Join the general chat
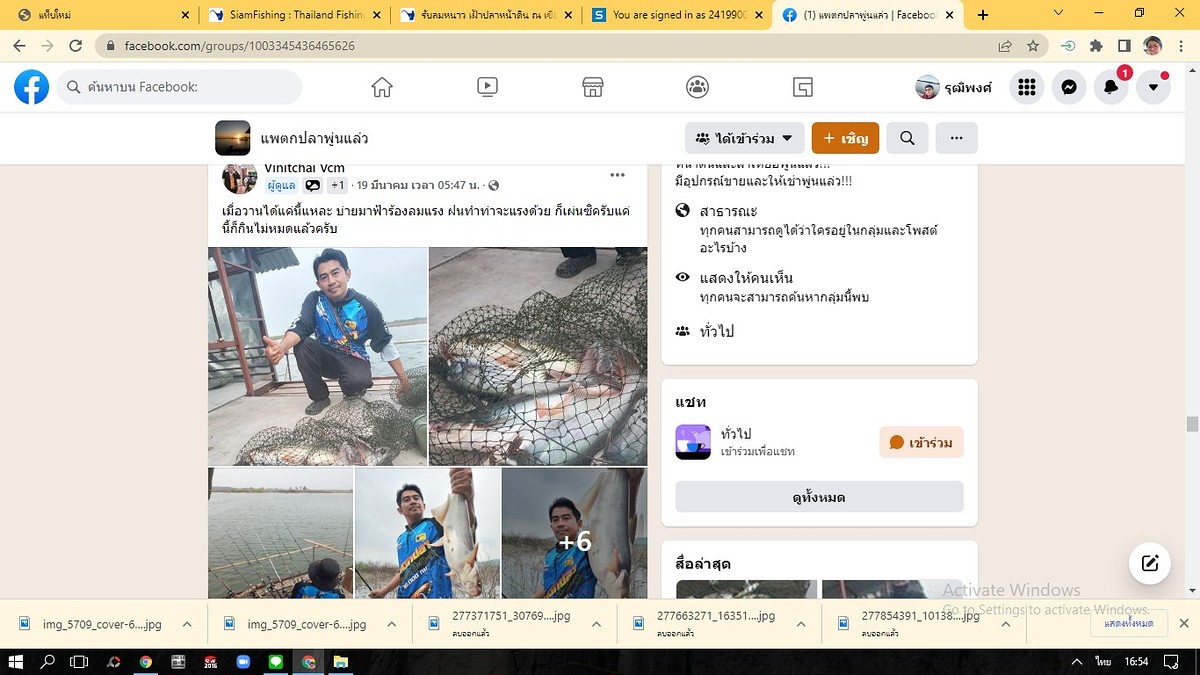Screen dimensions: 1200x675 (x=921, y=442)
